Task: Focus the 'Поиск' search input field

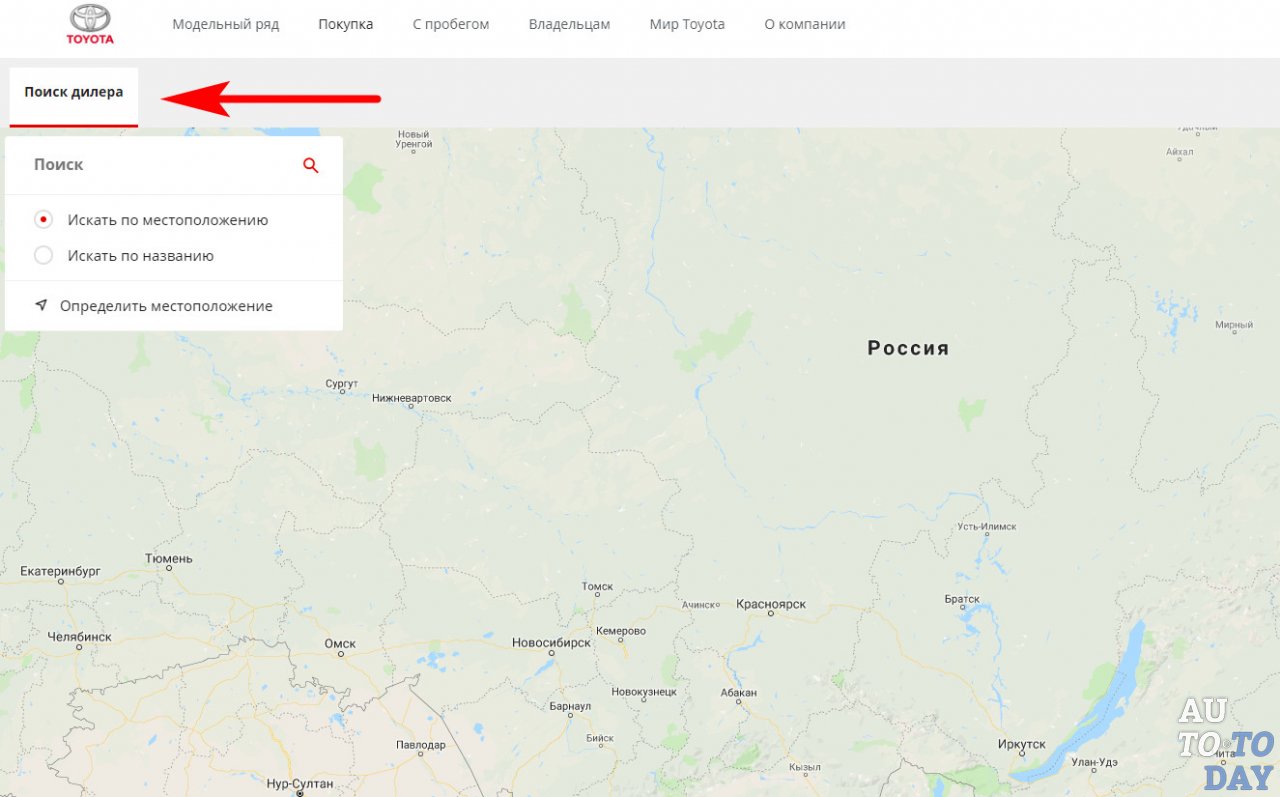Action: click(x=160, y=165)
